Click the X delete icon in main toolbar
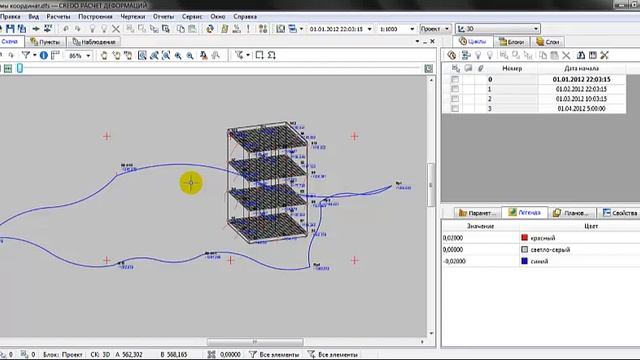640x360 pixels. coord(116,29)
